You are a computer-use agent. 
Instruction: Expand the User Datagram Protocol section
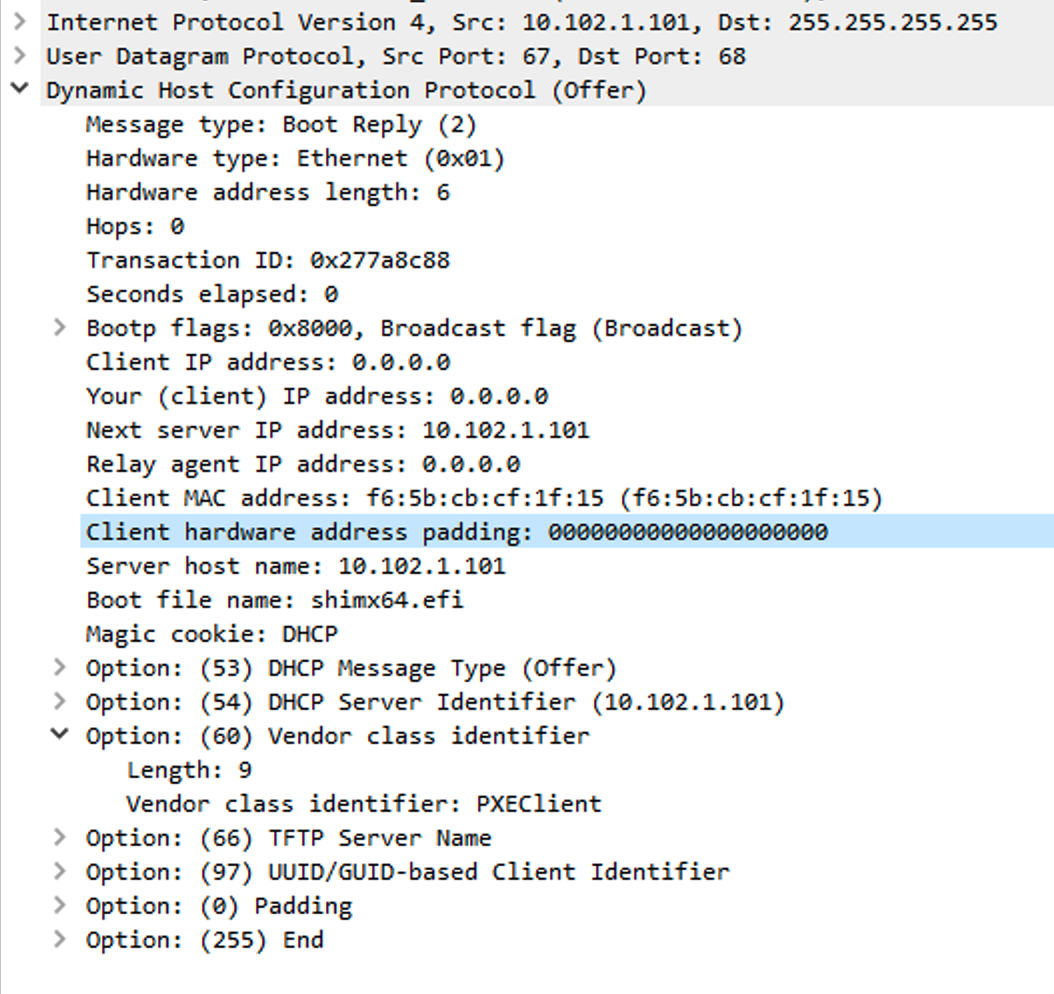click(x=22, y=56)
